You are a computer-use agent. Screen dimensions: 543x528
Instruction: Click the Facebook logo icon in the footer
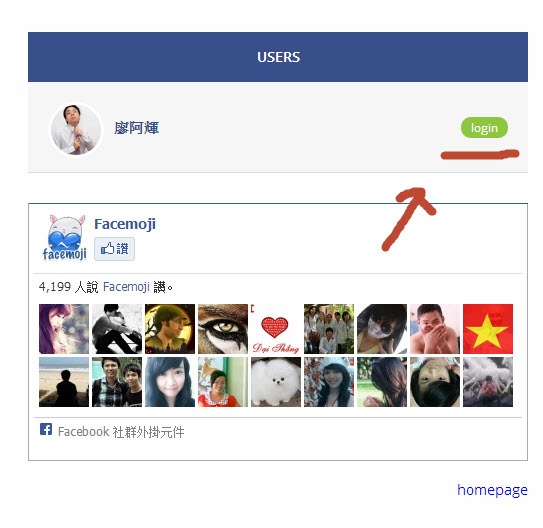click(x=46, y=429)
